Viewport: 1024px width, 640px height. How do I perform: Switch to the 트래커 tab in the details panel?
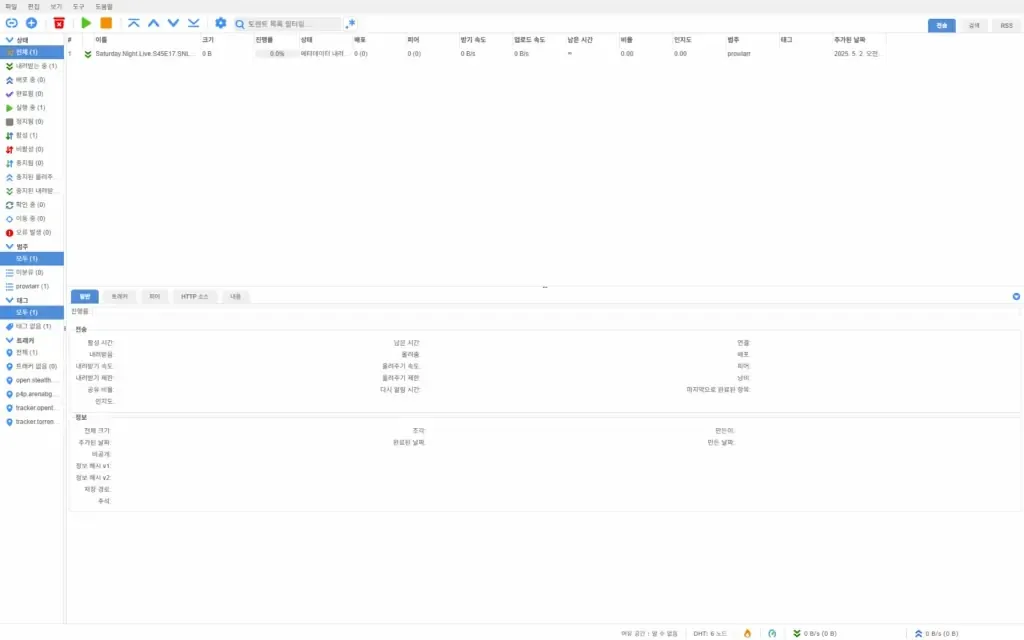(120, 296)
